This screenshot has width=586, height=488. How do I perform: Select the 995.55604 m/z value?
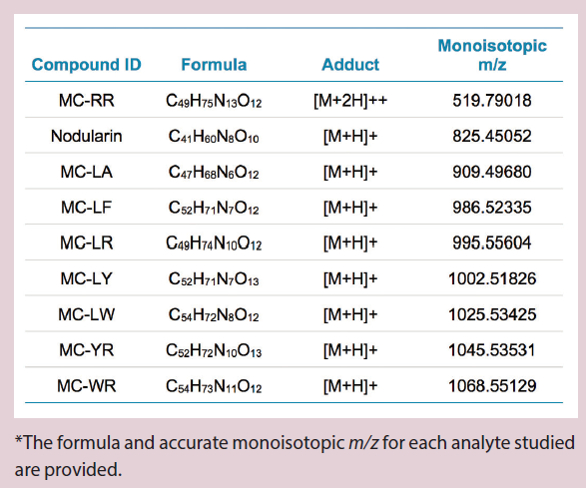pos(492,243)
